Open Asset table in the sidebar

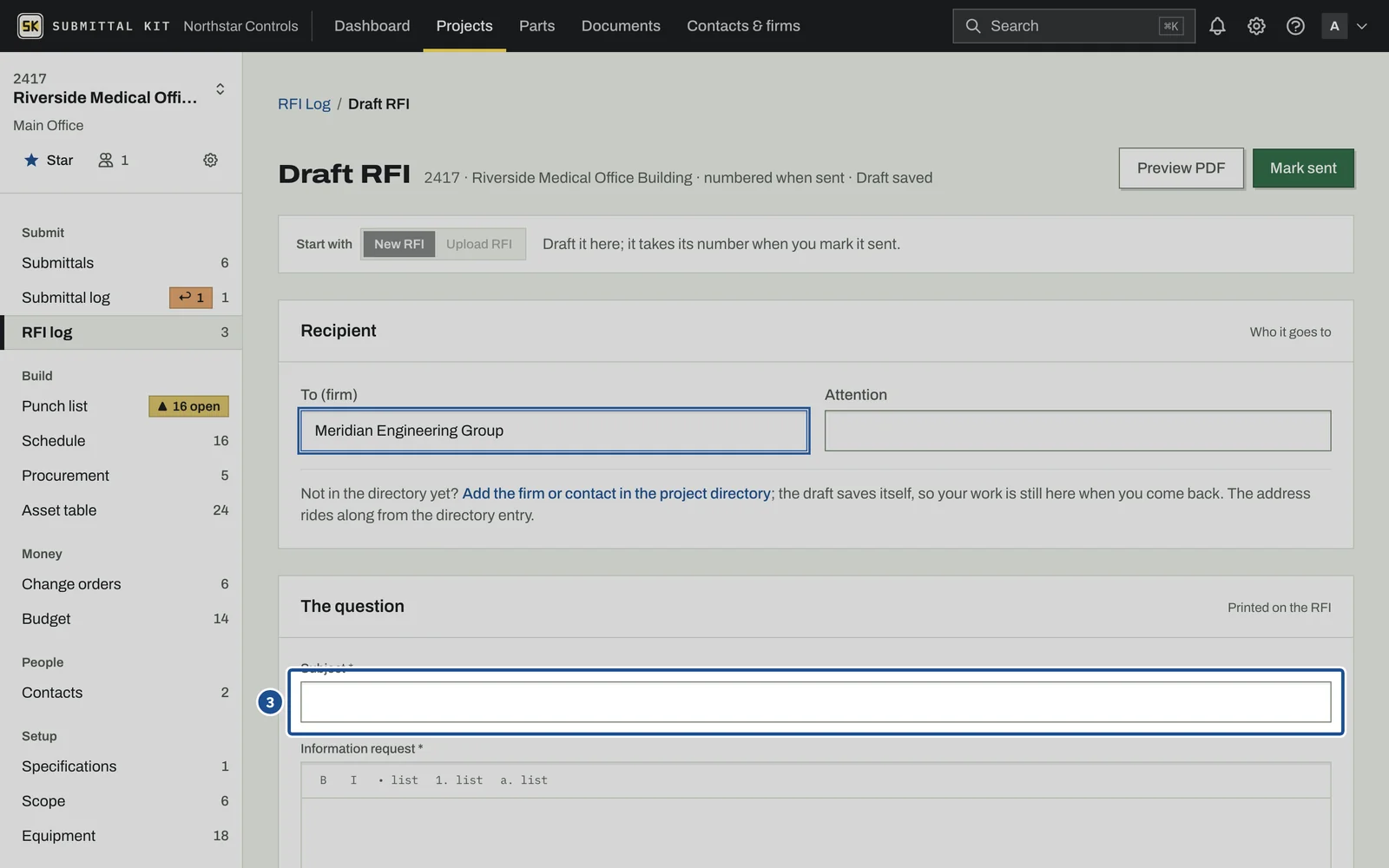tap(122, 510)
